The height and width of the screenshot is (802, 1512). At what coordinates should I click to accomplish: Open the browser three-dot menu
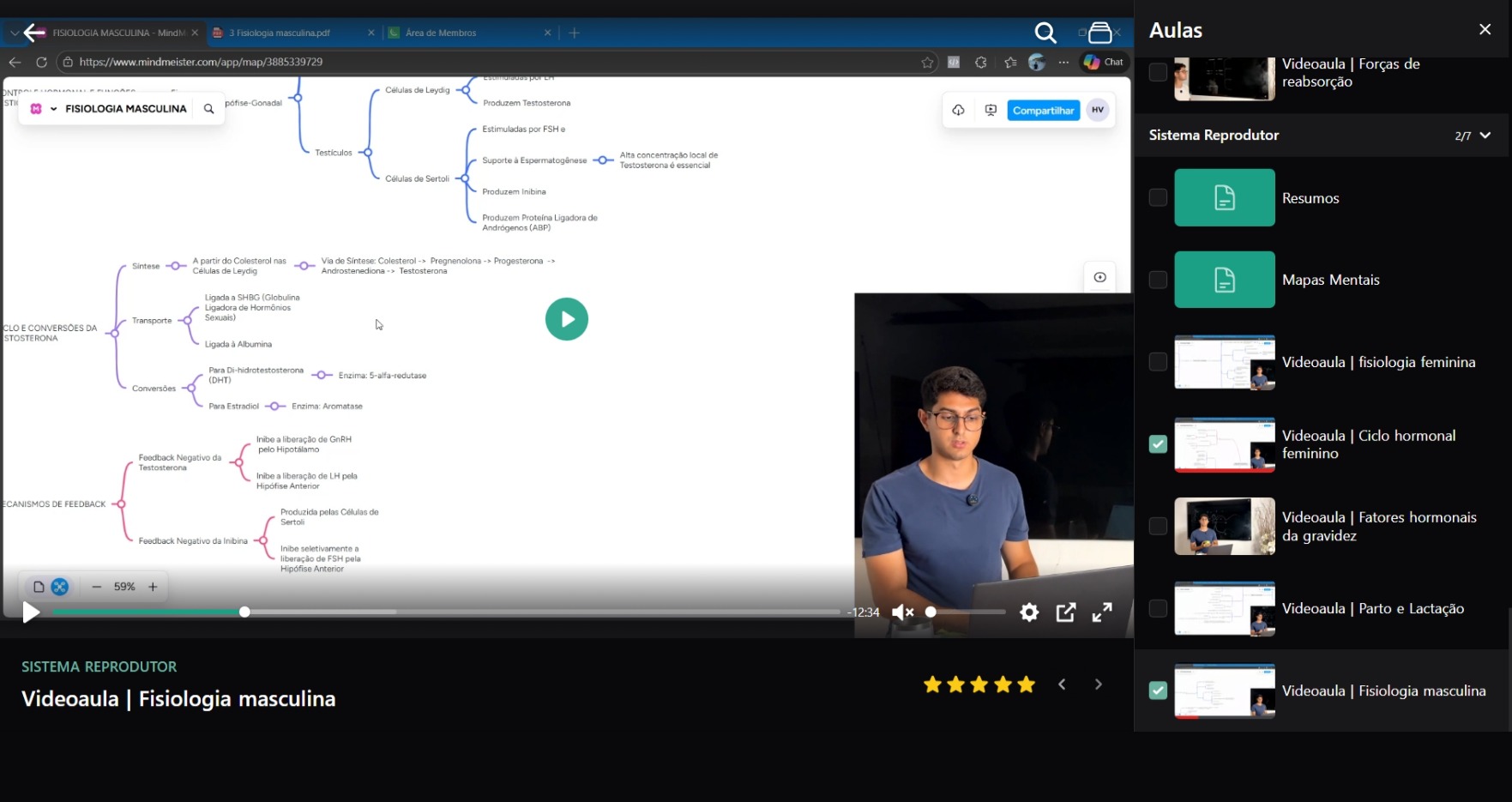1063,62
